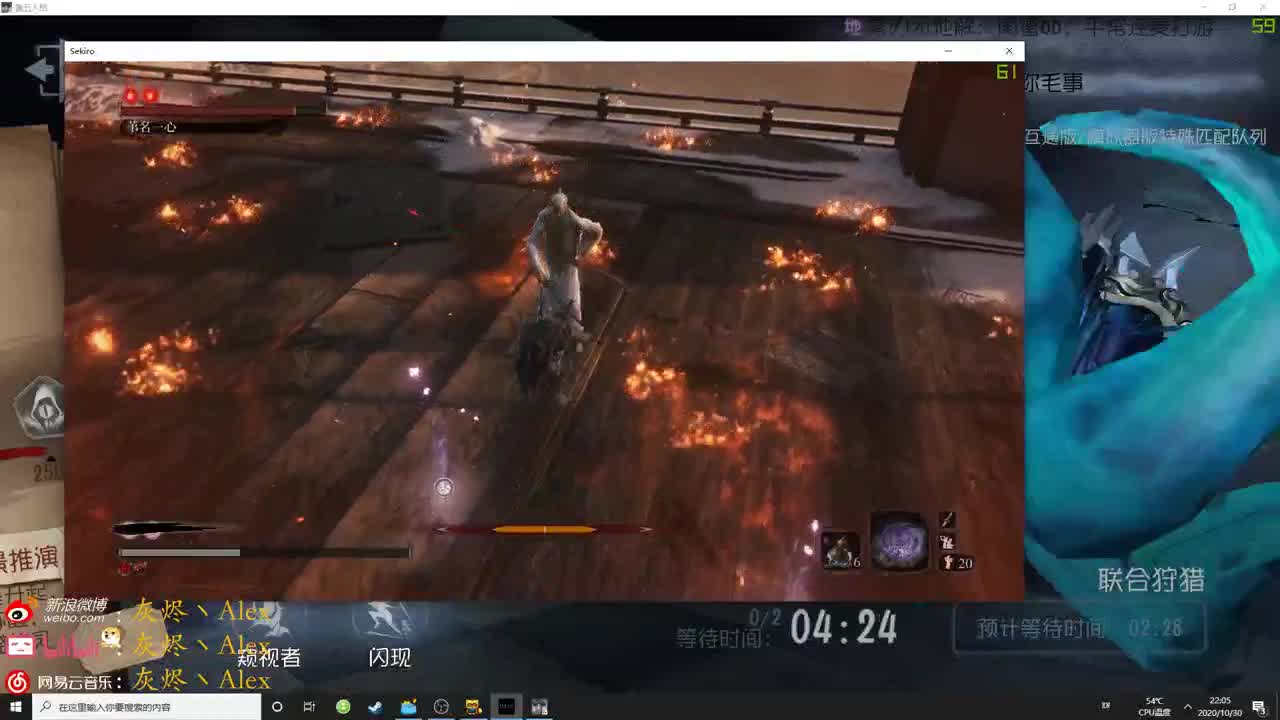1280x720 pixels.
Task: Click the orange posture bar at bottom center
Action: pos(544,529)
